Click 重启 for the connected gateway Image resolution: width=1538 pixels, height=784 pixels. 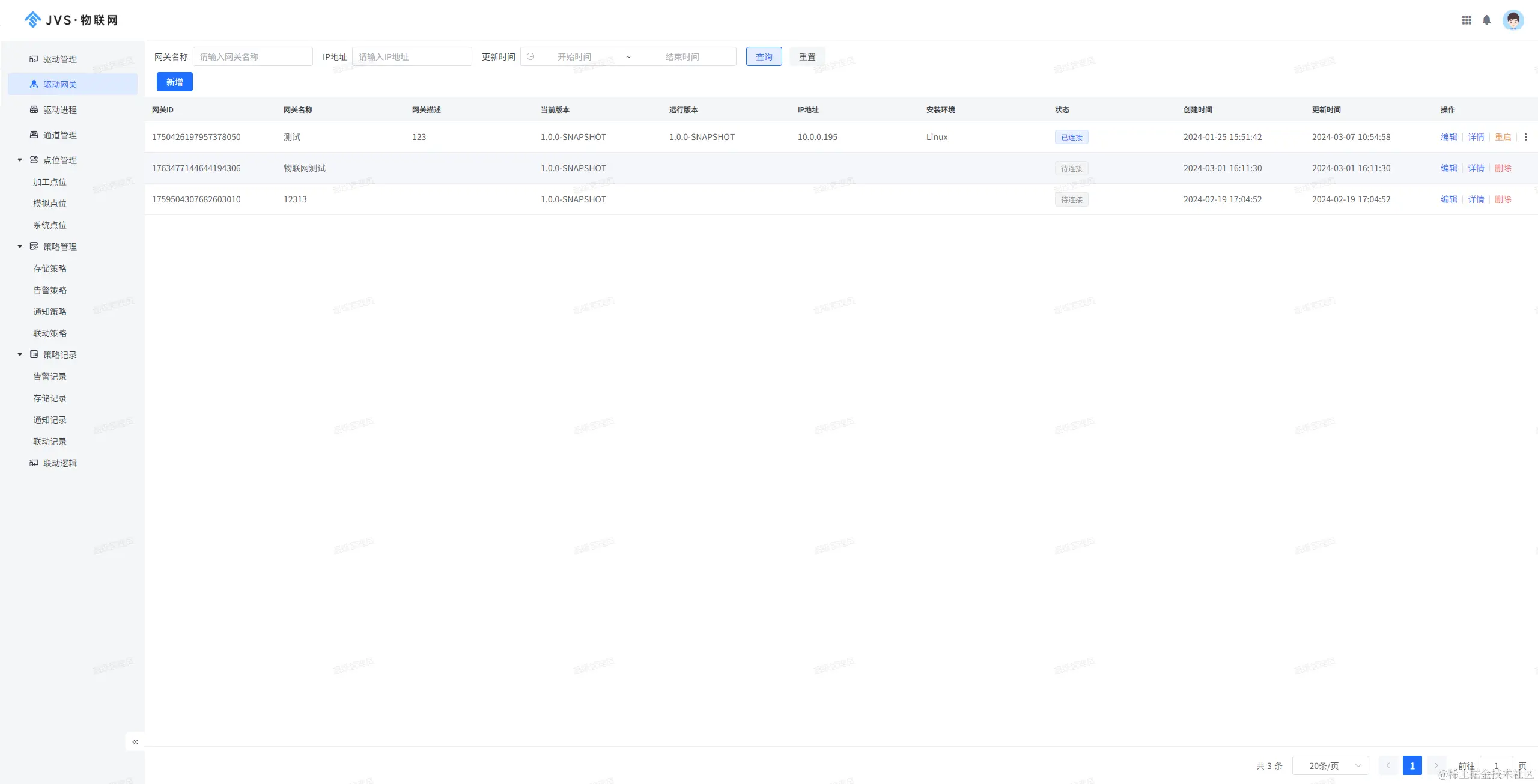pyautogui.click(x=1503, y=137)
